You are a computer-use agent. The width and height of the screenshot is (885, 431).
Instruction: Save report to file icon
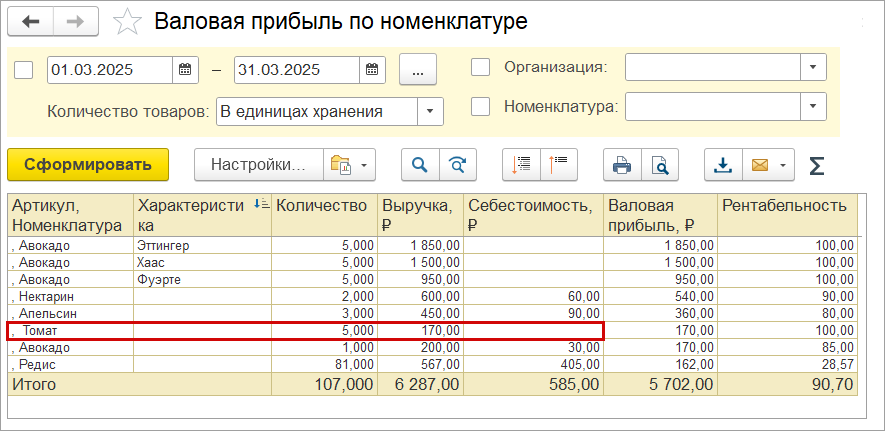(x=722, y=165)
